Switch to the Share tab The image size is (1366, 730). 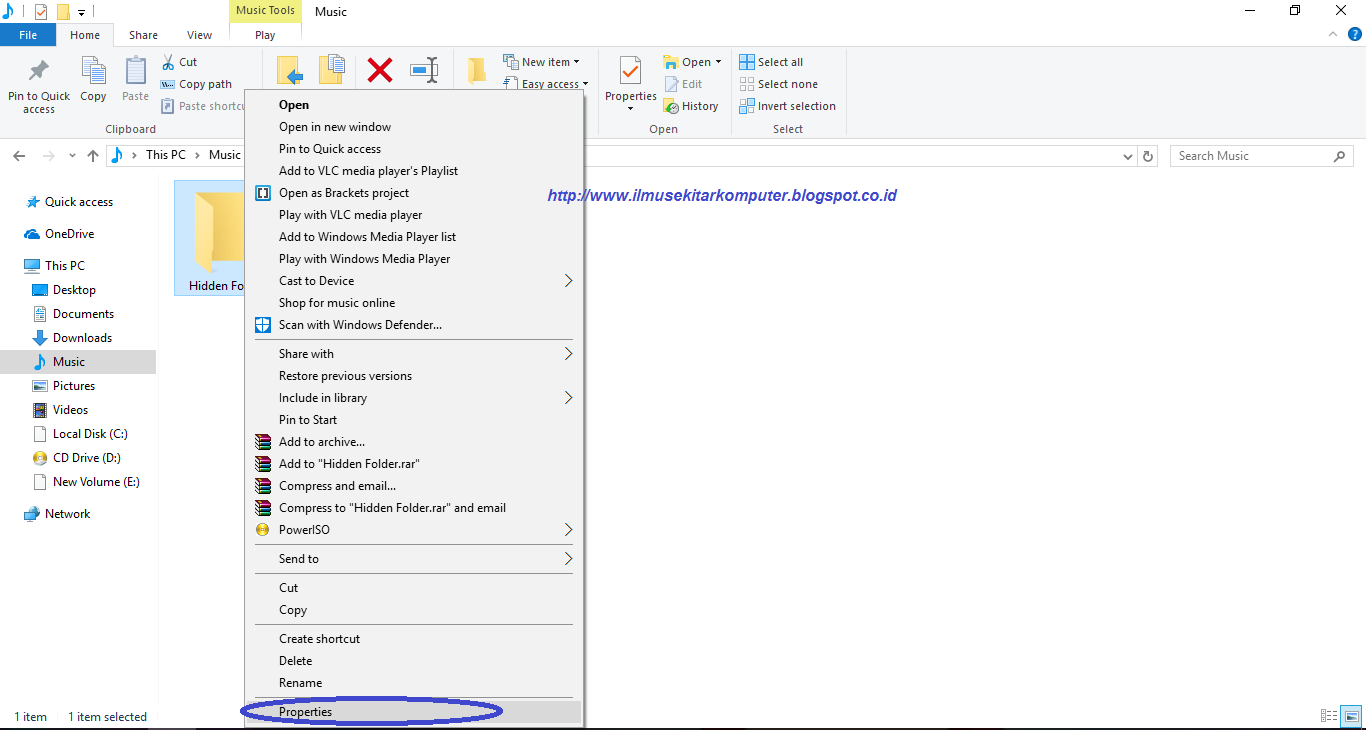pos(143,35)
